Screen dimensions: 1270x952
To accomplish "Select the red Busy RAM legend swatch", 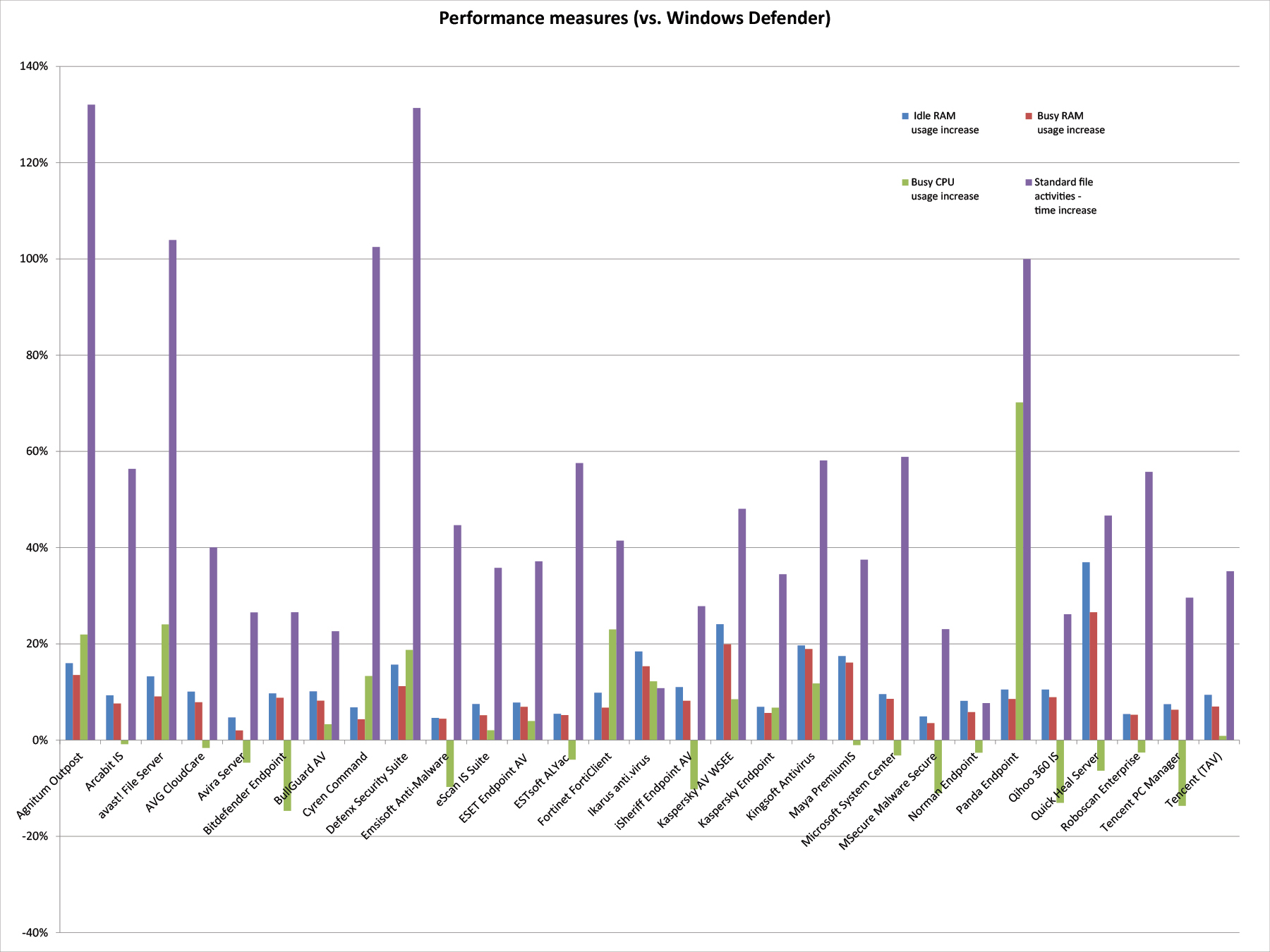I will coord(1029,116).
